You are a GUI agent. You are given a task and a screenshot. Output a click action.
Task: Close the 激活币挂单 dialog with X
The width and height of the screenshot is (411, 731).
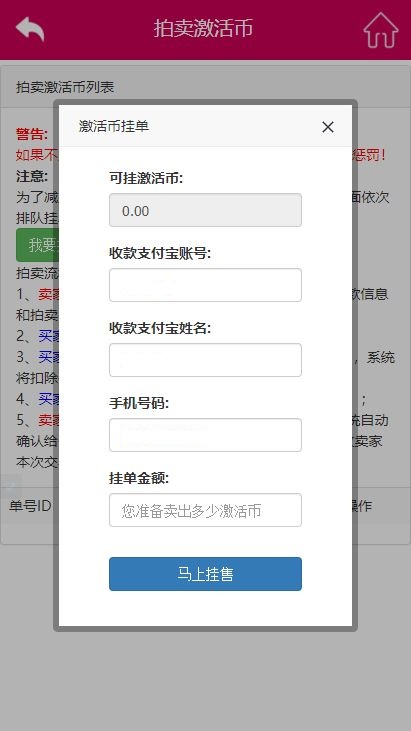[328, 127]
